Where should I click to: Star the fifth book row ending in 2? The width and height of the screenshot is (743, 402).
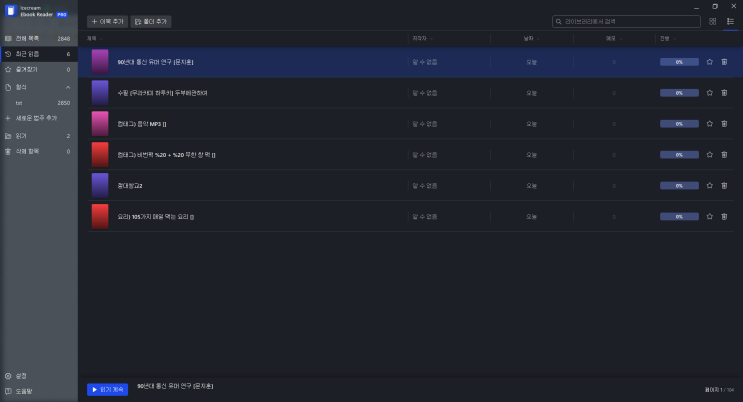pyautogui.click(x=709, y=185)
